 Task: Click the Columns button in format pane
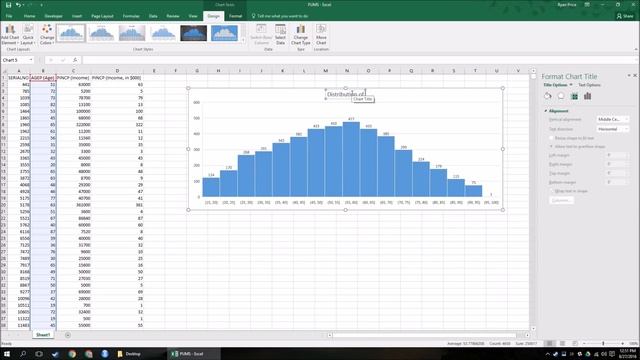coord(562,200)
